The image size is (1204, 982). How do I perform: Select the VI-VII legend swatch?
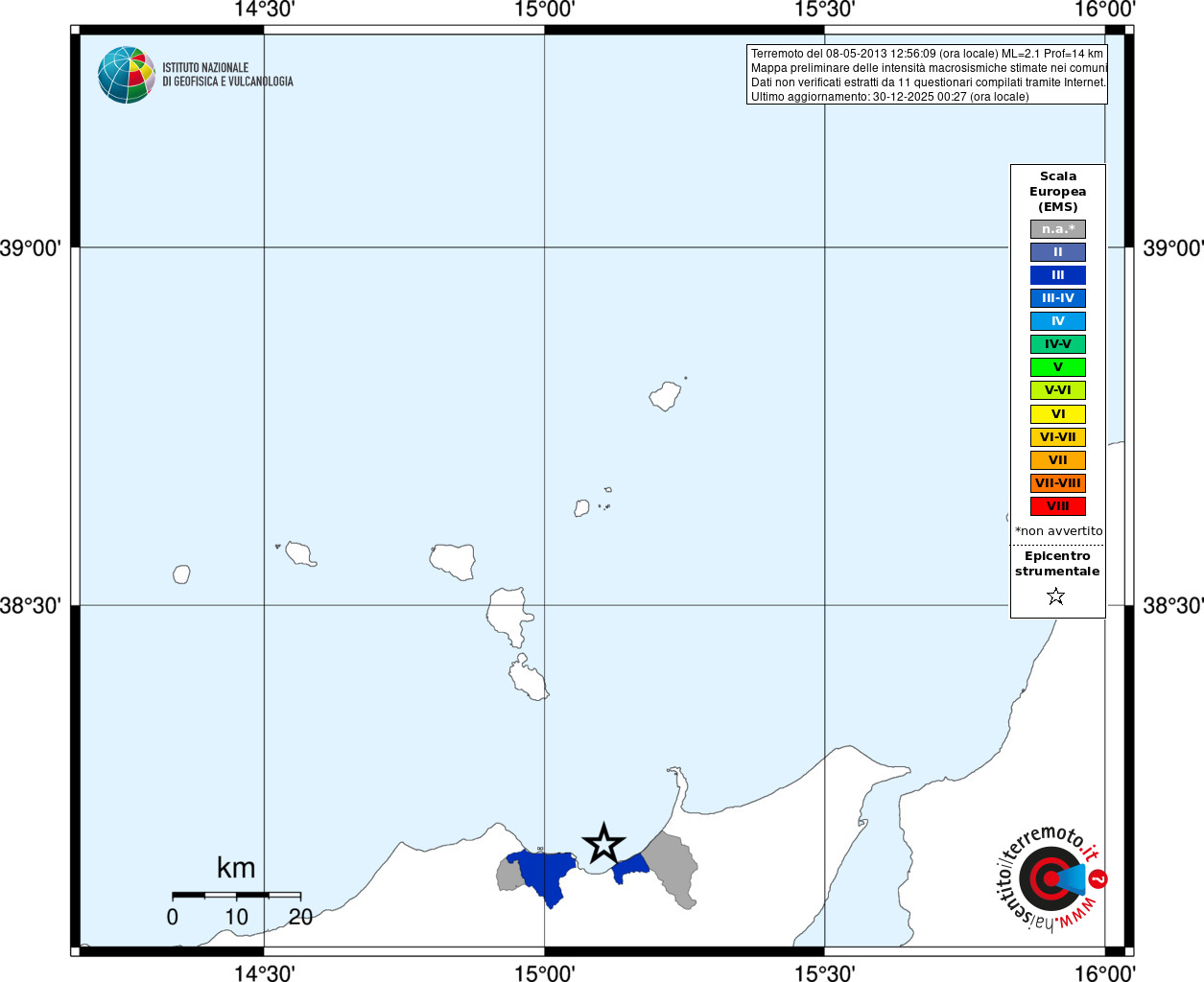(1058, 437)
